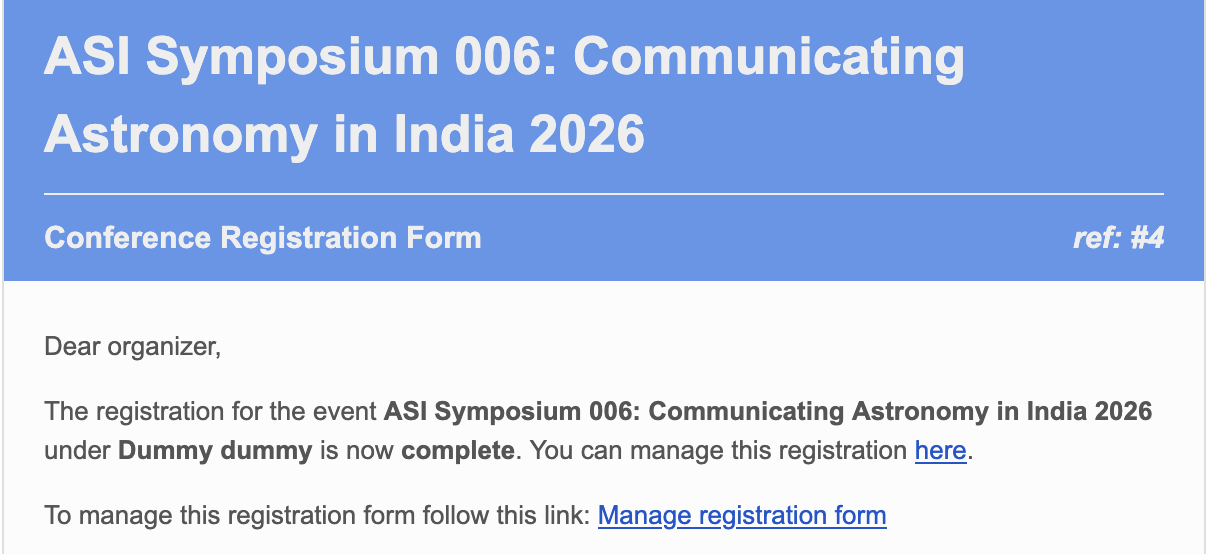Screen dimensions: 1206x554
Task: Click the "Dear organizer," greeting line
Action: tap(132, 347)
